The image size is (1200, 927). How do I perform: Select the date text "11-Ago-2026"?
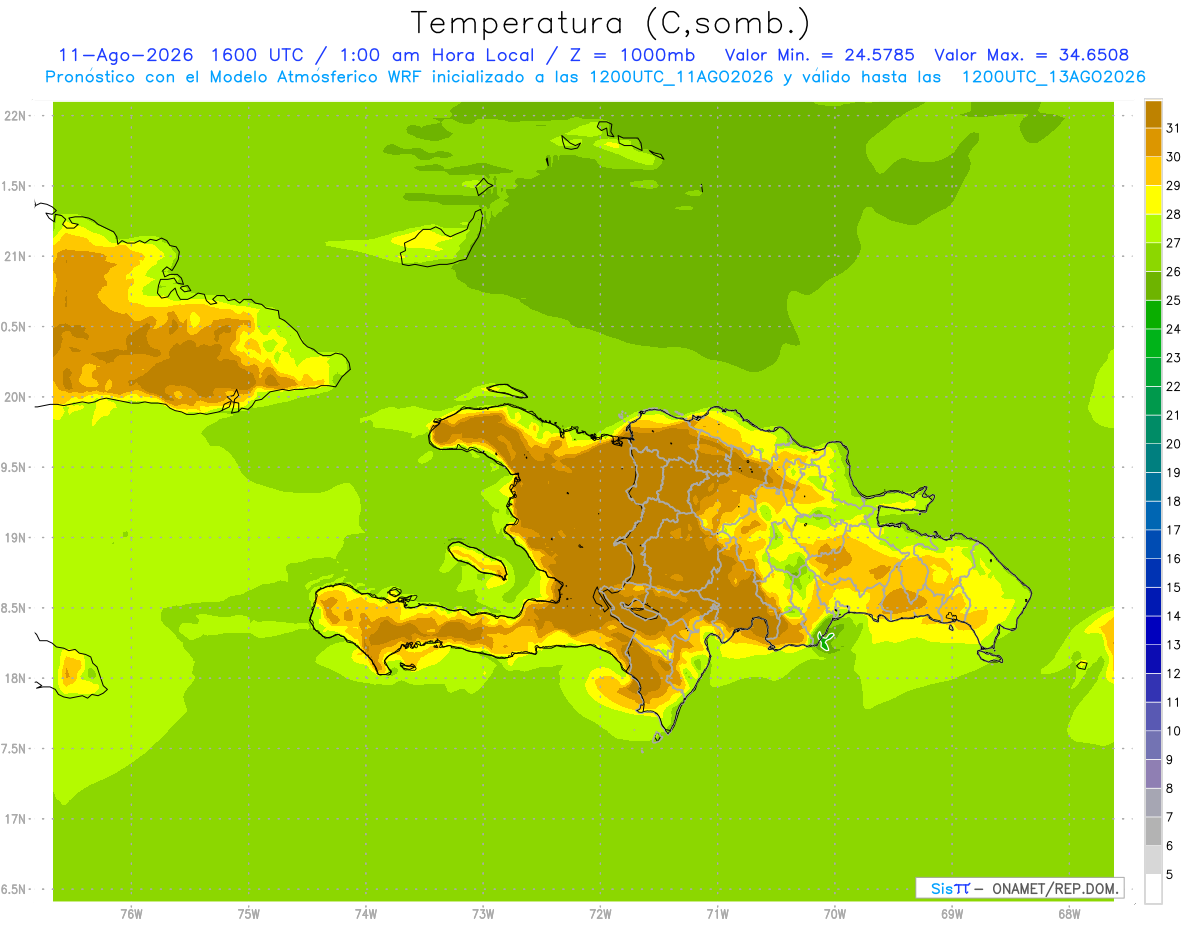click(126, 55)
